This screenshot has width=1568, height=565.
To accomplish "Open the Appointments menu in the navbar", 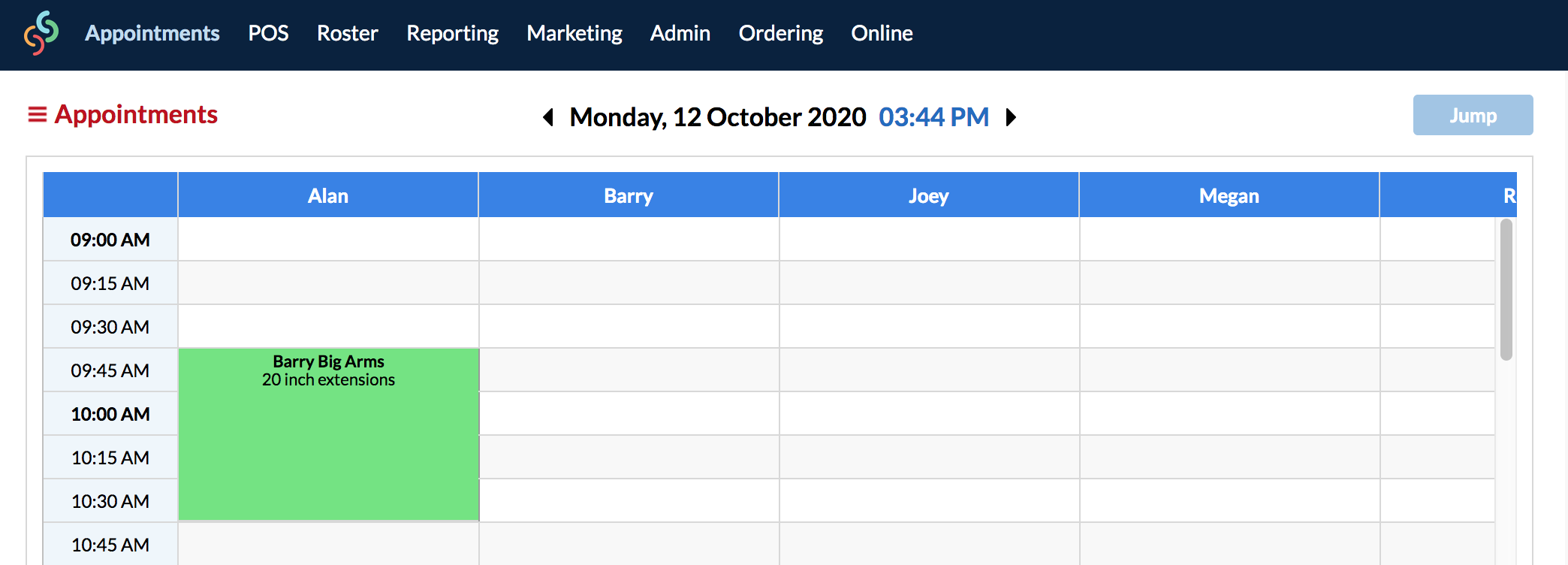I will coord(152,33).
